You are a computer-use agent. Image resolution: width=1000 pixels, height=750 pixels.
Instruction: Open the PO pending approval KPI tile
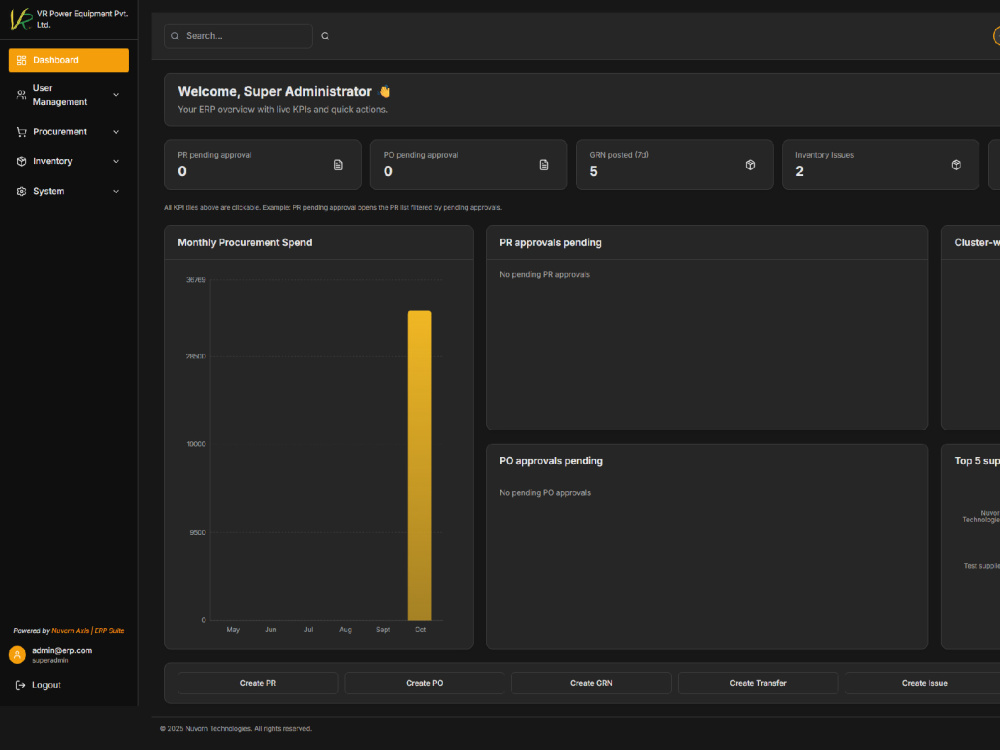click(x=469, y=165)
